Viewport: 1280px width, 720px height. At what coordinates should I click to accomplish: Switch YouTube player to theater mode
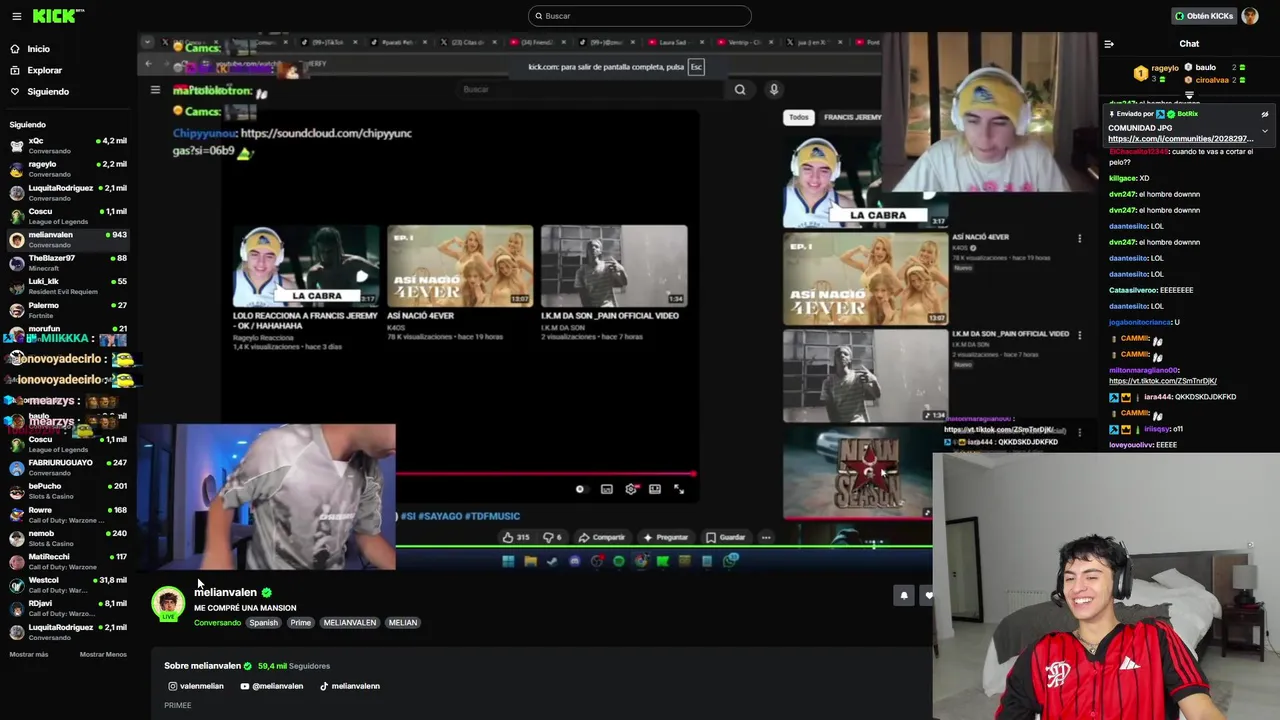click(x=655, y=489)
